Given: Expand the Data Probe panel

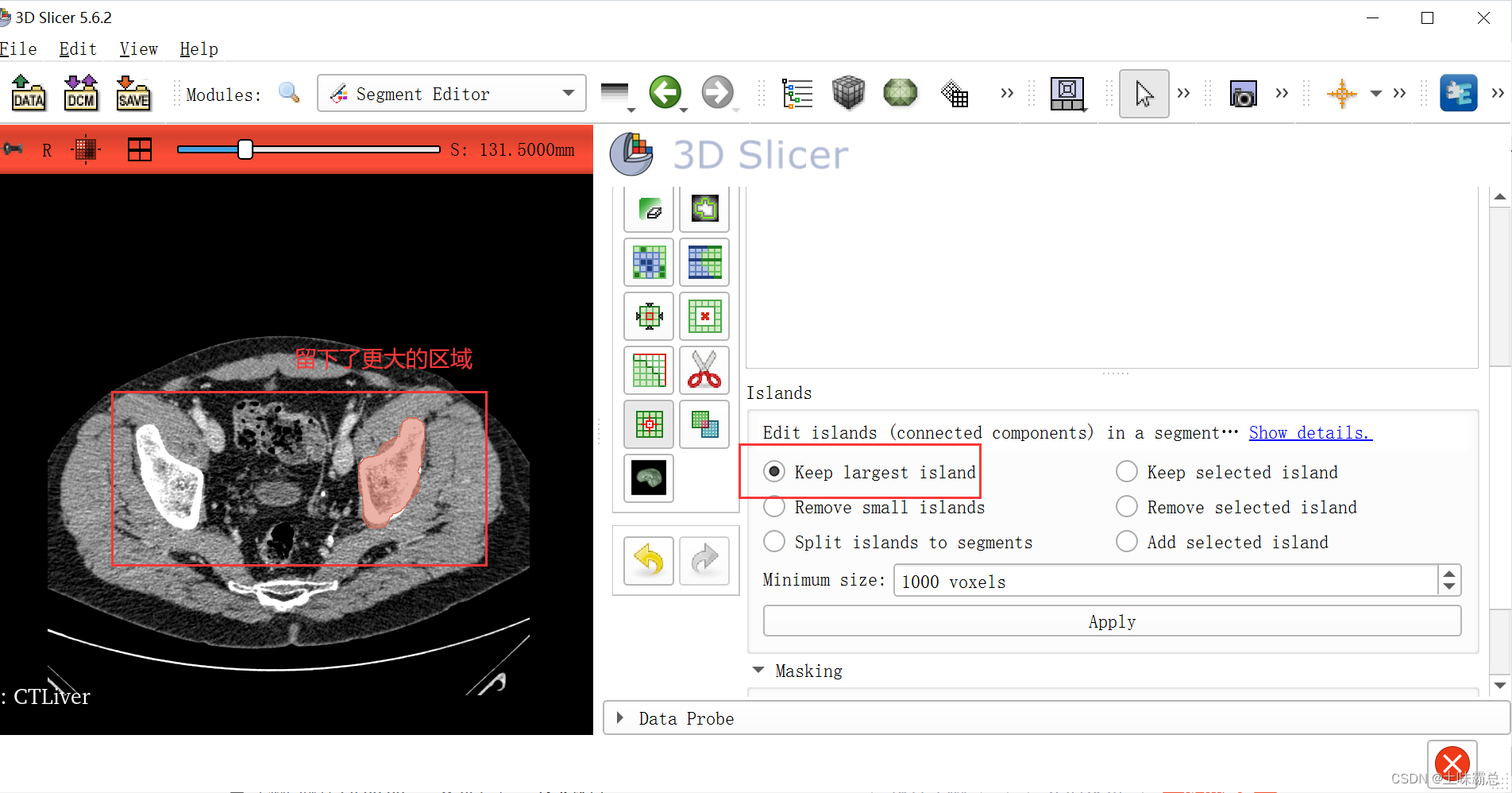Looking at the screenshot, I should tap(620, 718).
